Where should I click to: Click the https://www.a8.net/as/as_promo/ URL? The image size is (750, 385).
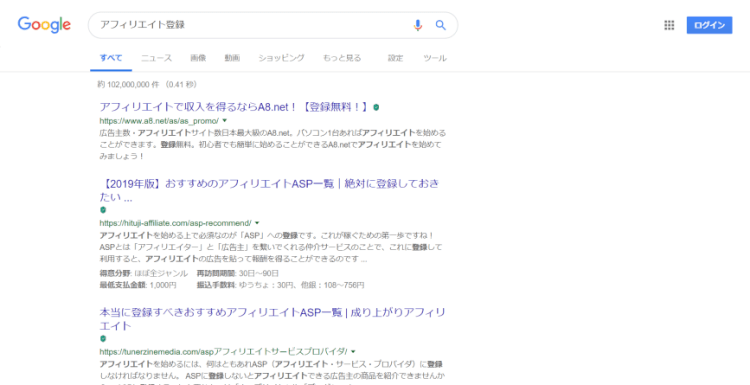(x=159, y=121)
